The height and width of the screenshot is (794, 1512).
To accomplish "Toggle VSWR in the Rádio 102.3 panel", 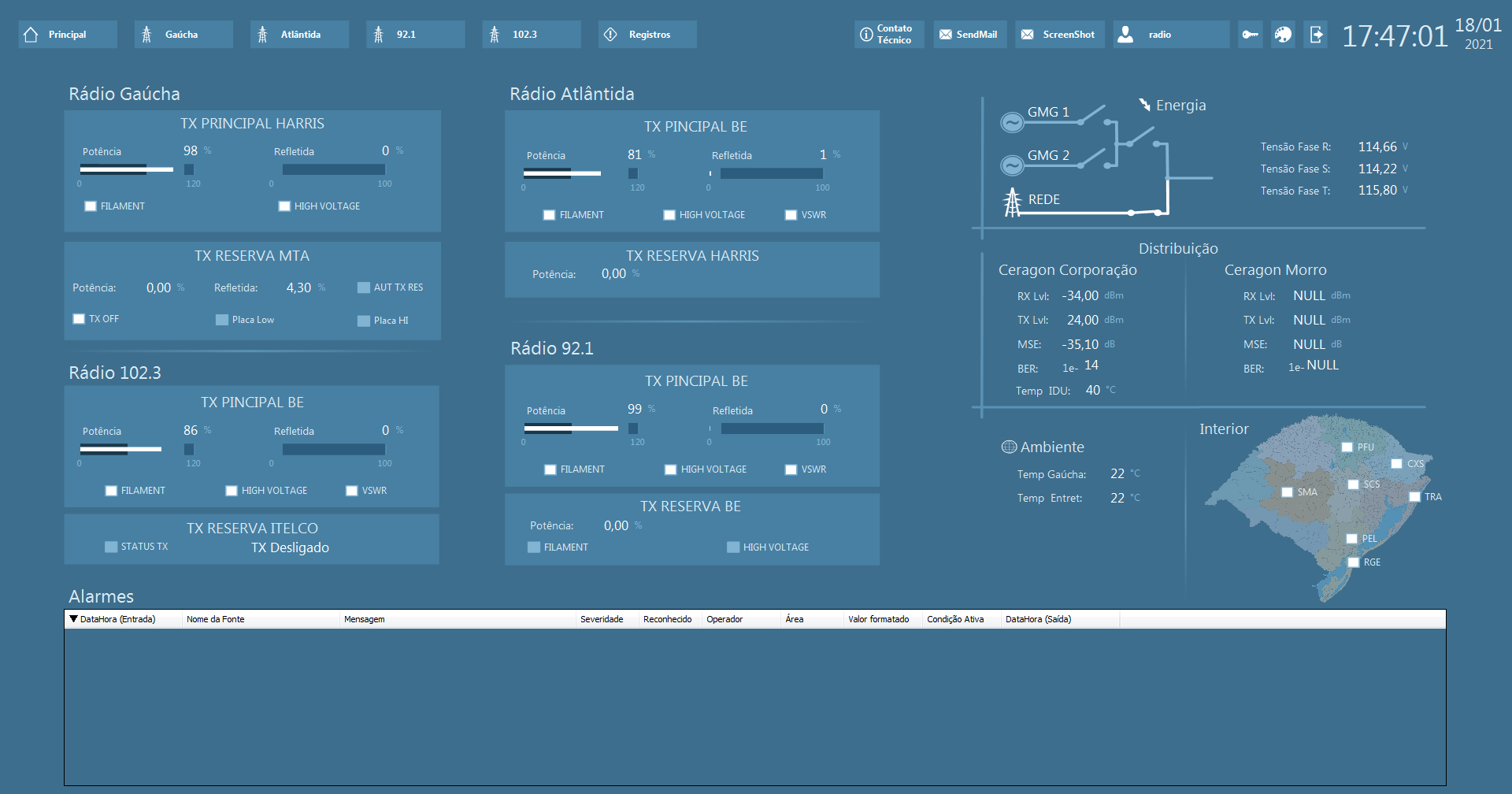I will (x=352, y=491).
